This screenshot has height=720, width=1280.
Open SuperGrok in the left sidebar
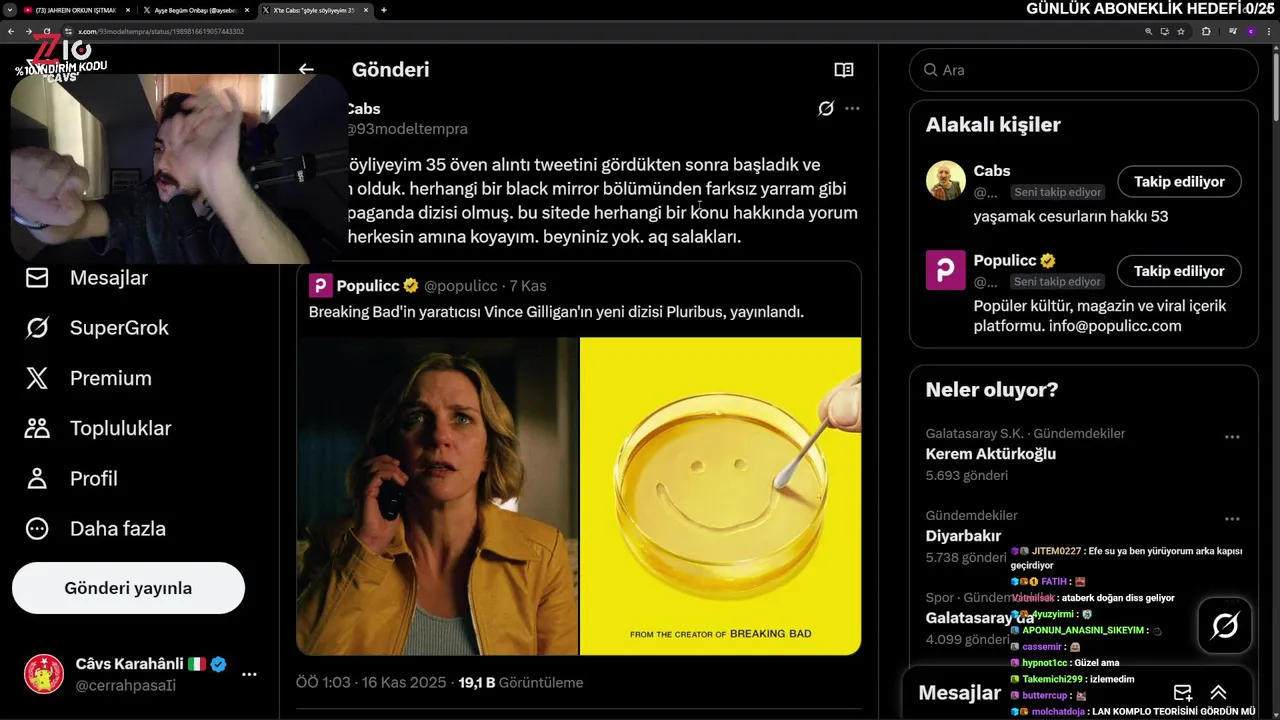[97, 328]
